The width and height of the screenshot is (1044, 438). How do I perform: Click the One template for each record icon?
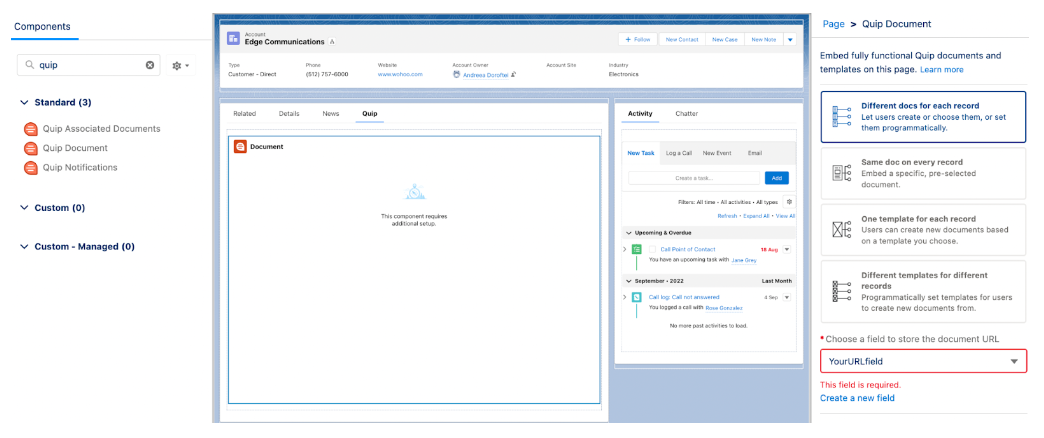(842, 230)
